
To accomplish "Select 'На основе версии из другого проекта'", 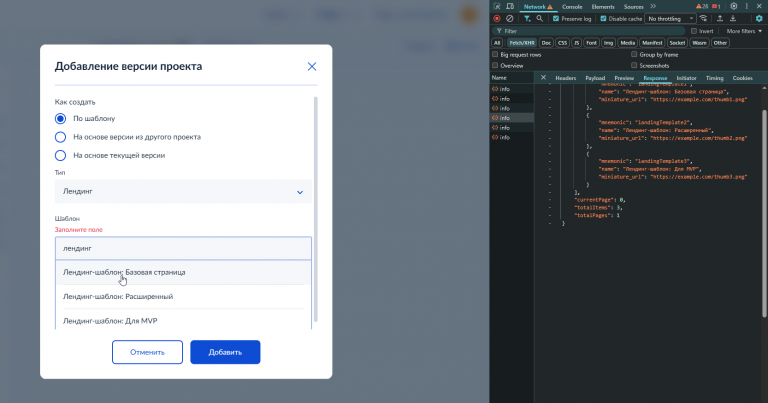I will (x=60, y=137).
